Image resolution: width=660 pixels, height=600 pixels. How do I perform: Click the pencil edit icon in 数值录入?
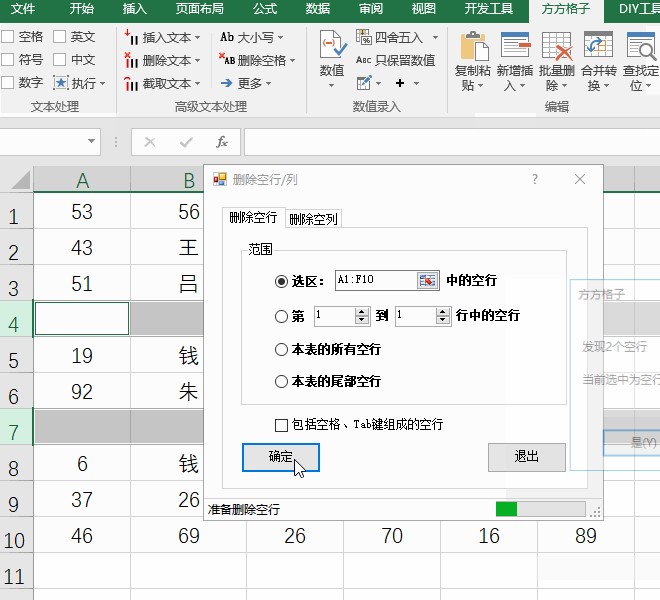tap(364, 83)
